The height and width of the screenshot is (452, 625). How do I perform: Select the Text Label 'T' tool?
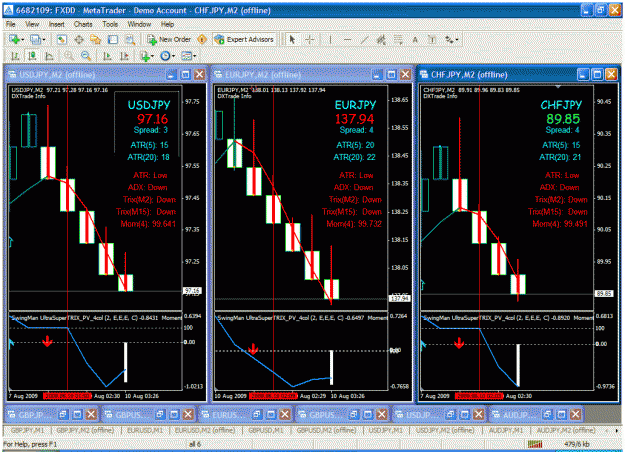click(432, 39)
